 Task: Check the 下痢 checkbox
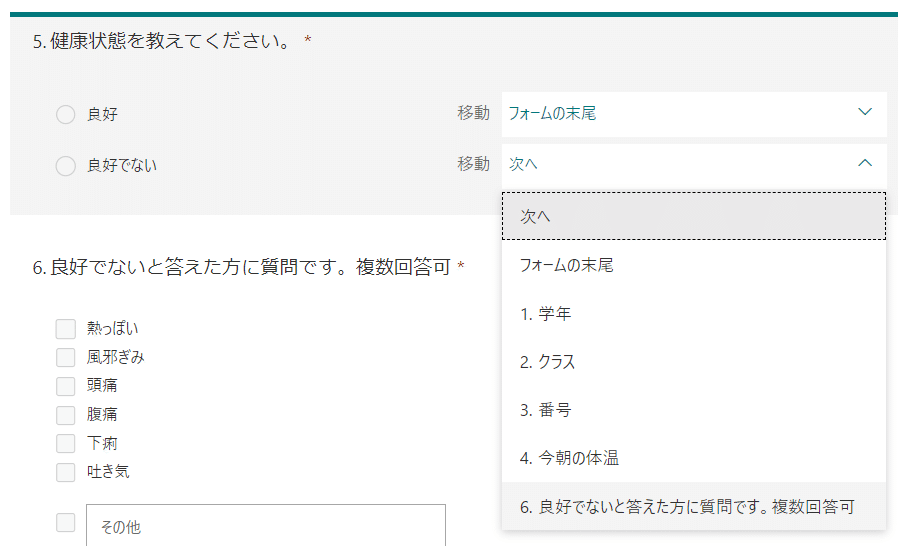pos(65,443)
